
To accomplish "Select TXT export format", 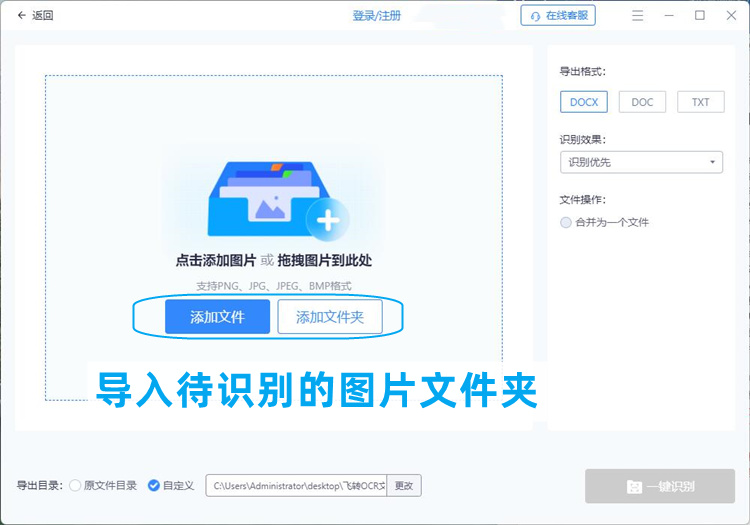I will [701, 102].
